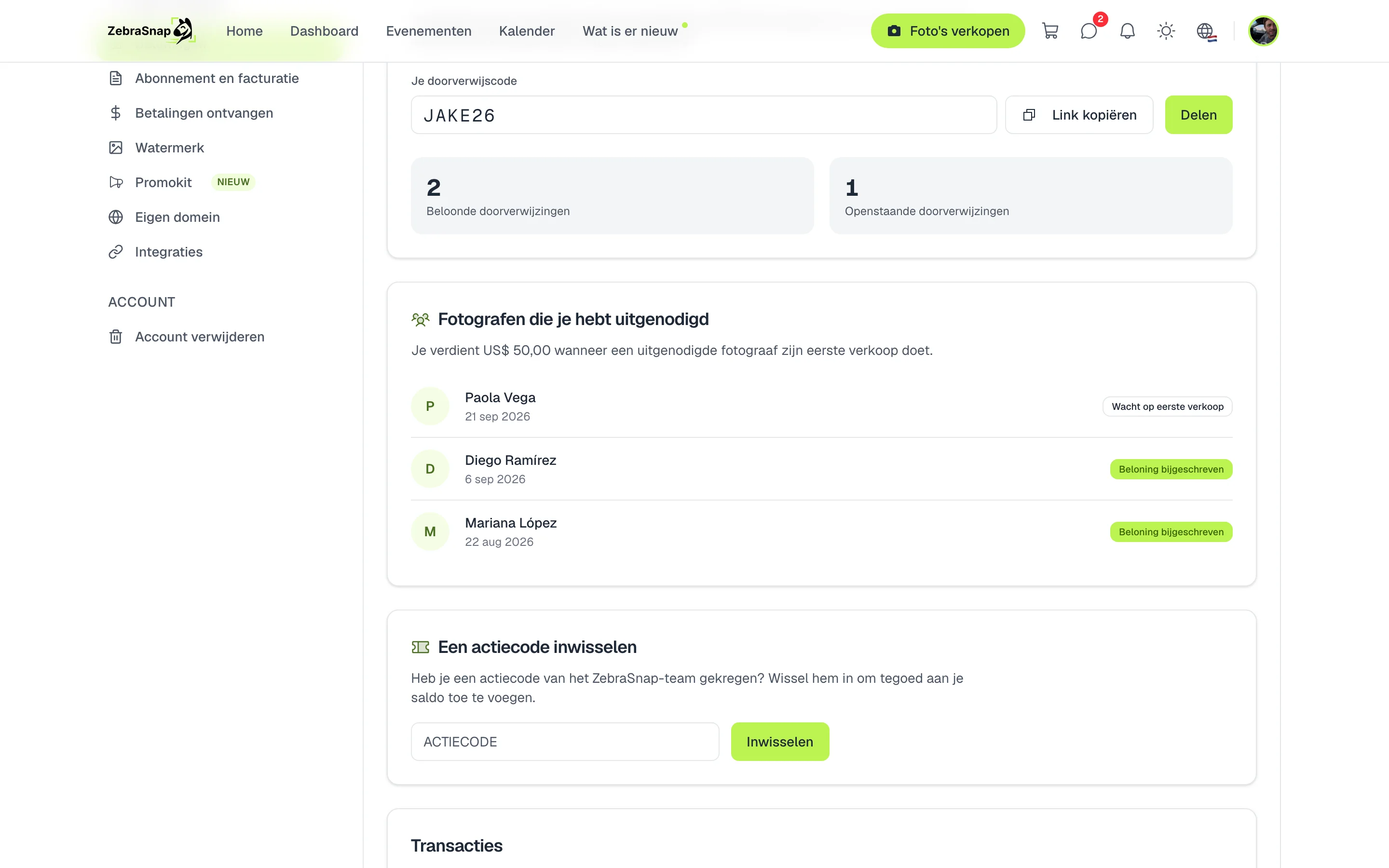Viewport: 1389px width, 868px height.
Task: Click the document icon beside Abonnement en facturatie
Action: (116, 79)
